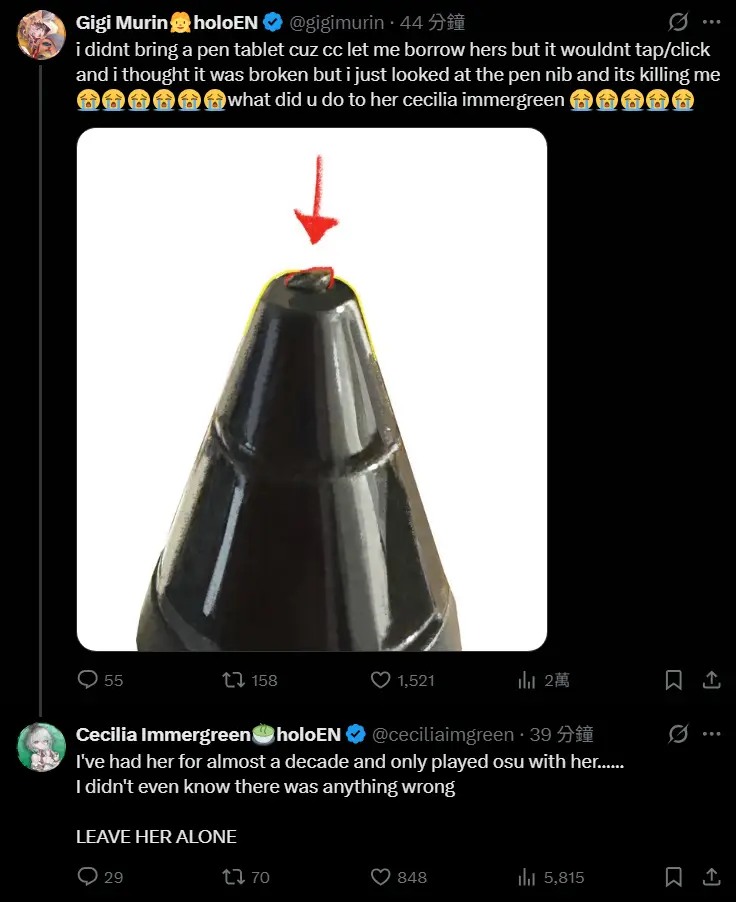Open the @gigimurin handle link

point(336,23)
